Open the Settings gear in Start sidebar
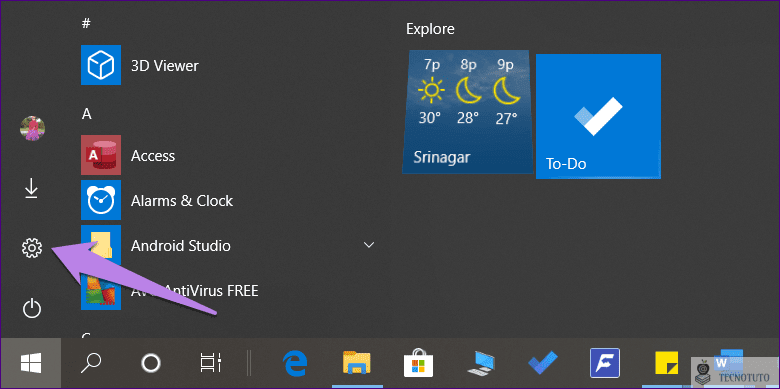Image resolution: width=780 pixels, height=389 pixels. (32, 247)
